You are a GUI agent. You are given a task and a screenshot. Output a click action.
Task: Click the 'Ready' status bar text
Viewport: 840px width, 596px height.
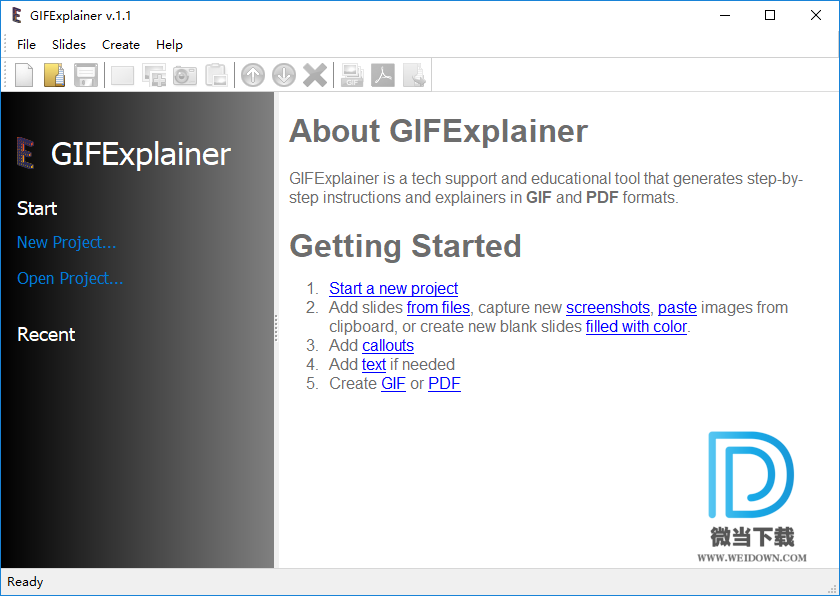(25, 582)
